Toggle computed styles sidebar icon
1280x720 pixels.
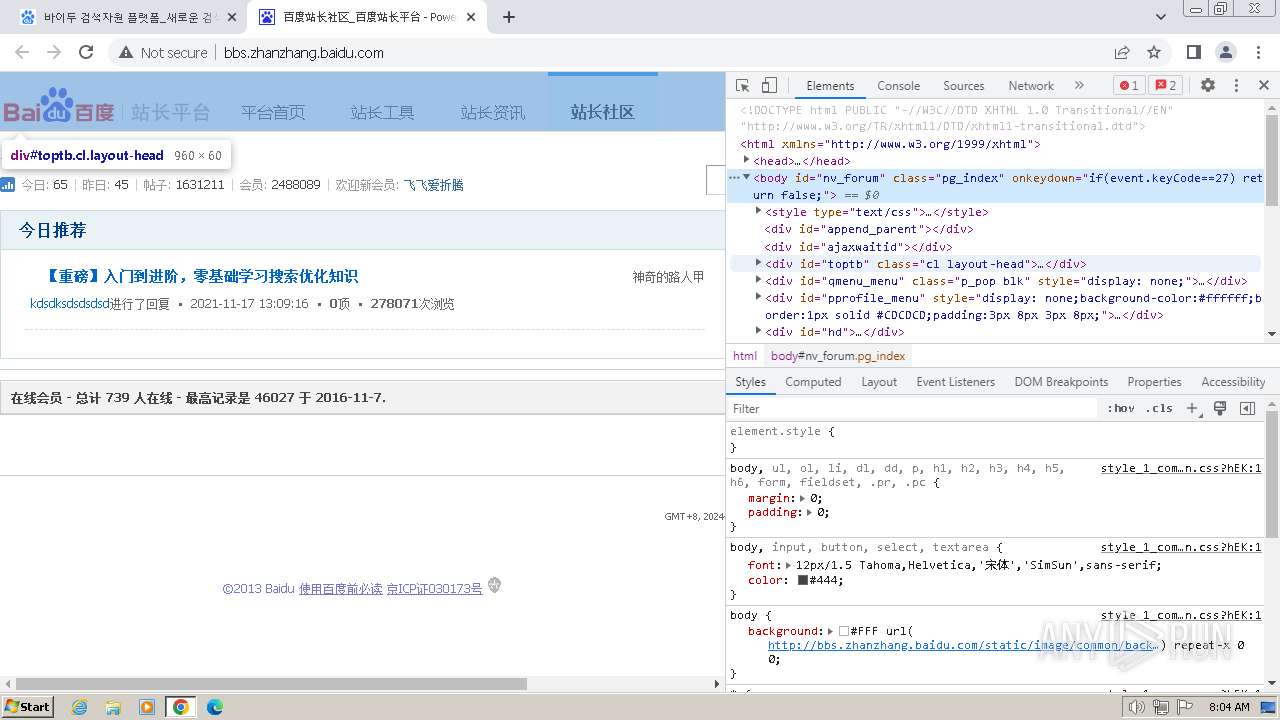click(1247, 408)
